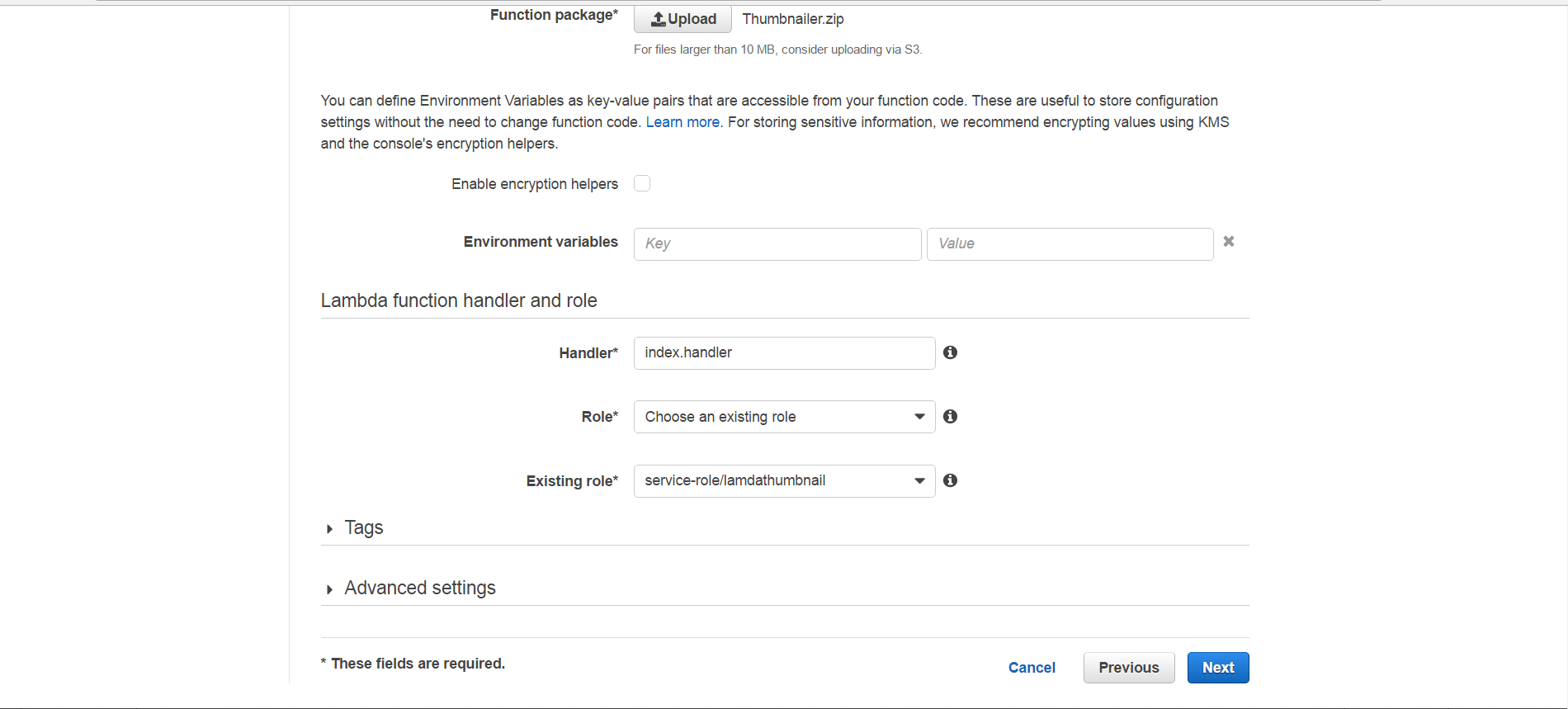Expand the Advanced settings section
This screenshot has width=1568, height=709.
pyautogui.click(x=411, y=588)
